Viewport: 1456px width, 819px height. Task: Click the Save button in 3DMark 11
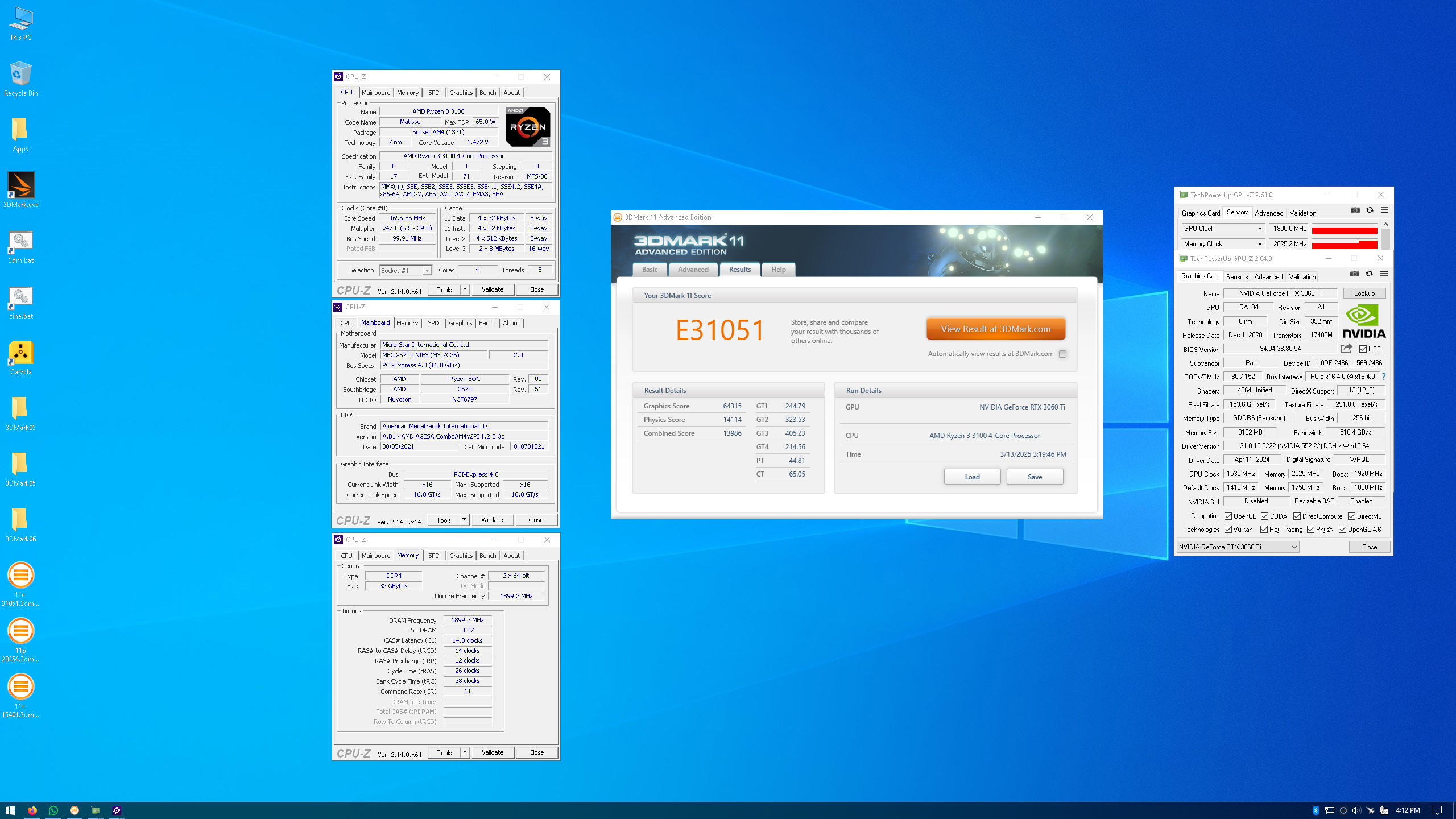coord(1035,477)
